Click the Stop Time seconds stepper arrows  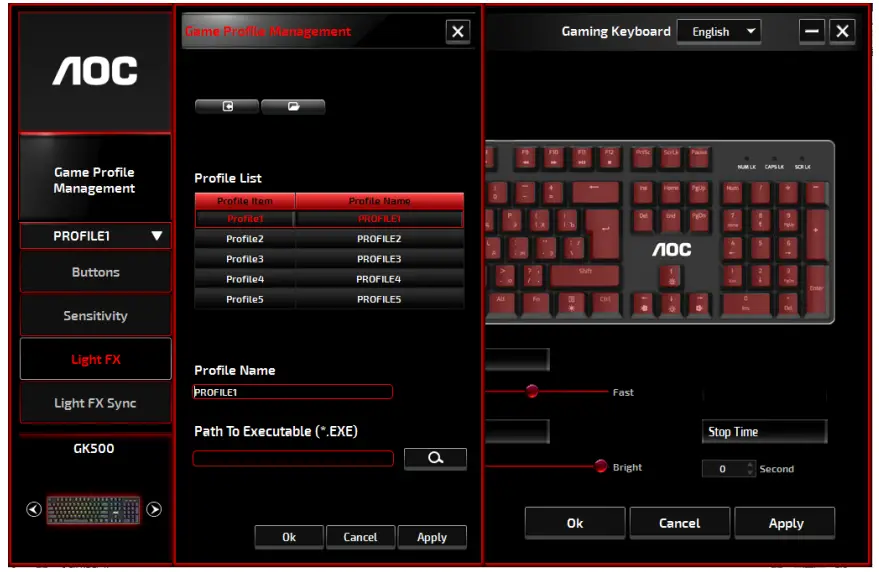click(x=750, y=468)
